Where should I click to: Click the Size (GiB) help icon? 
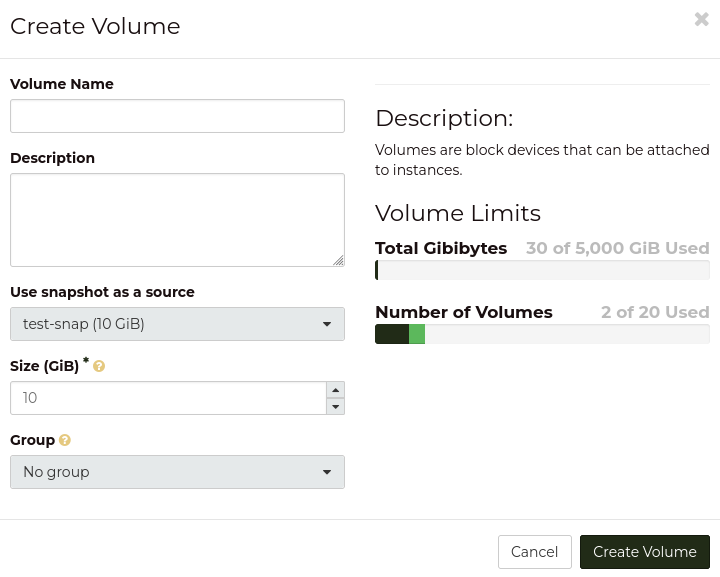point(99,367)
